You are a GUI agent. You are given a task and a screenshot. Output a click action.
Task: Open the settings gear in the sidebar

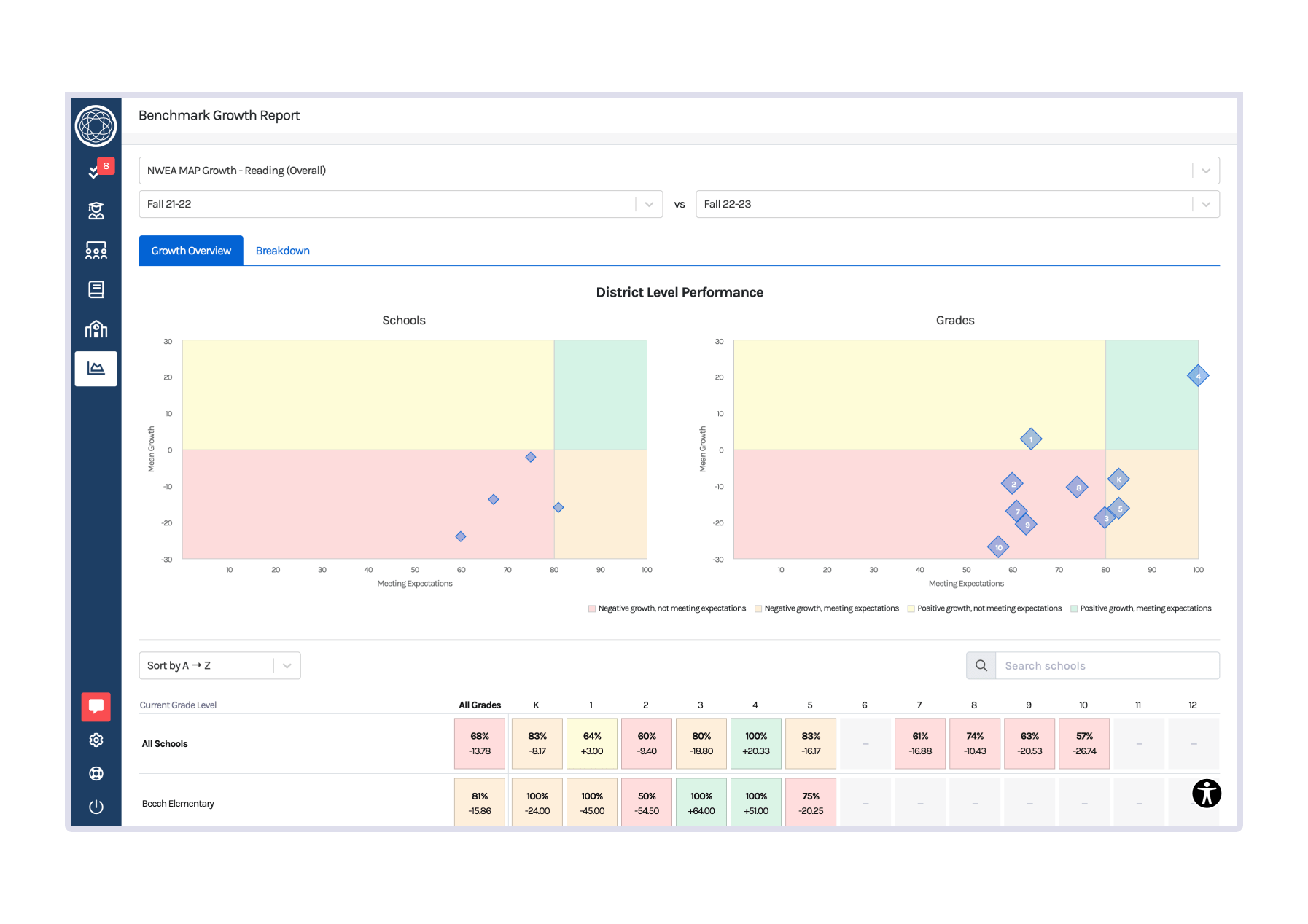tap(96, 740)
